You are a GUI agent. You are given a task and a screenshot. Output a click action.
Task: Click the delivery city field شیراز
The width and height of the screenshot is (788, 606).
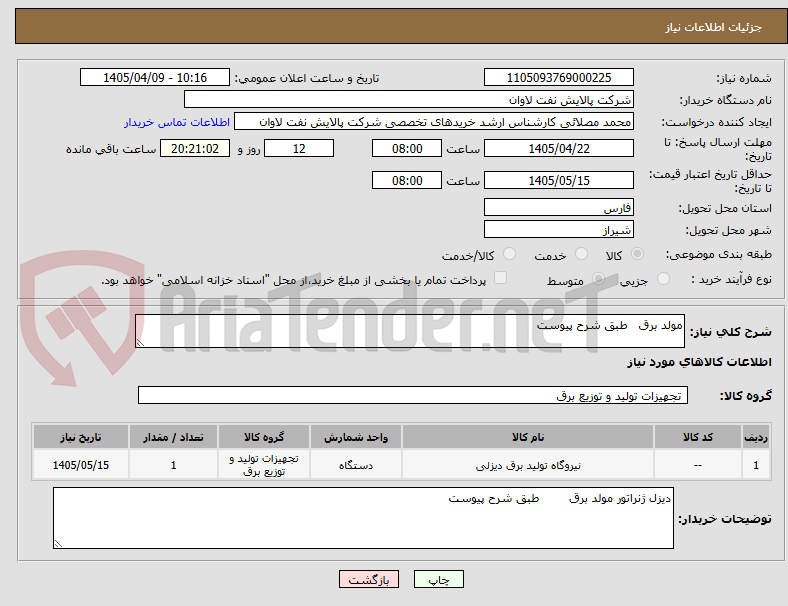(559, 230)
